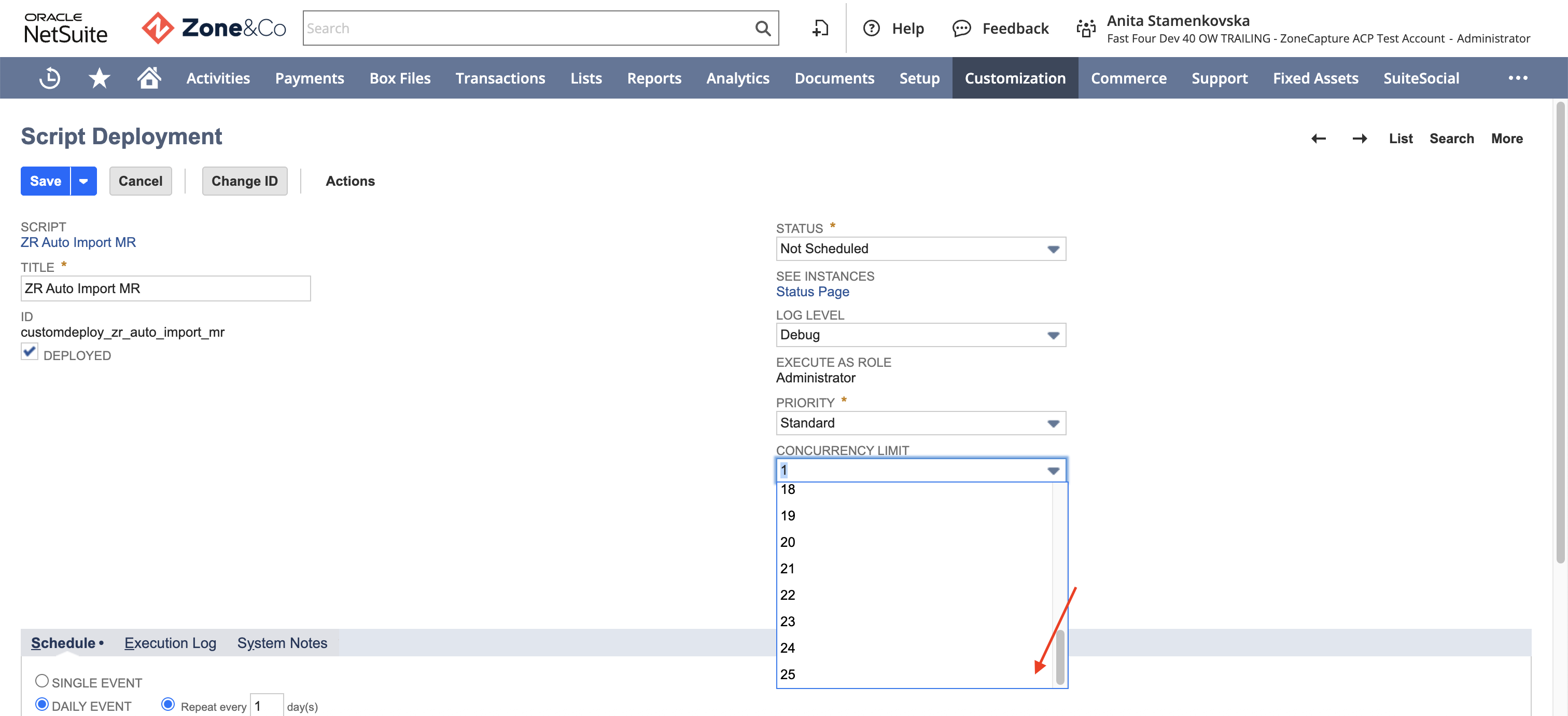This screenshot has height=716, width=1568.
Task: Open the Customization menu
Action: coord(1015,78)
